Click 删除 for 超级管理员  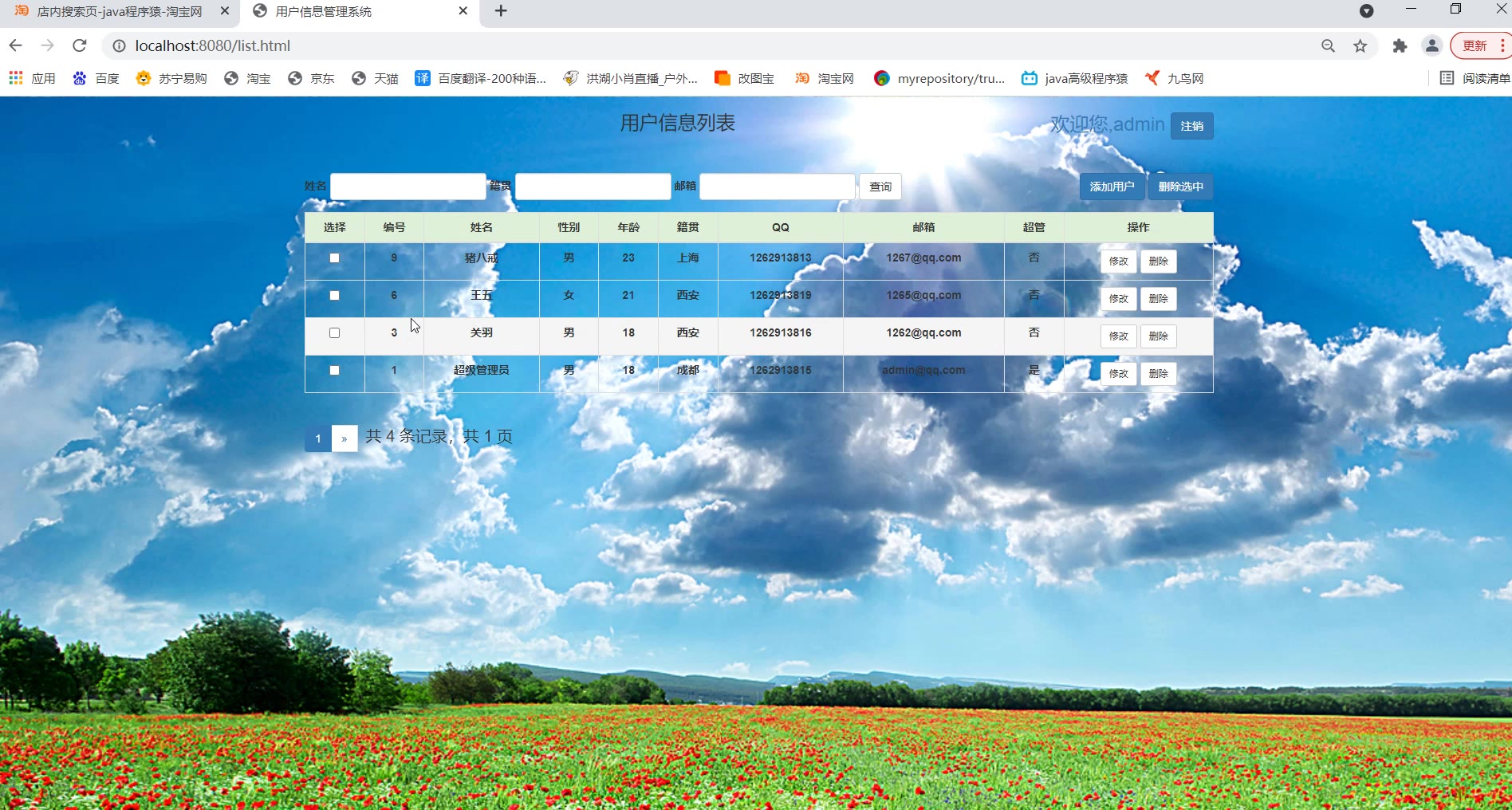pyautogui.click(x=1158, y=374)
